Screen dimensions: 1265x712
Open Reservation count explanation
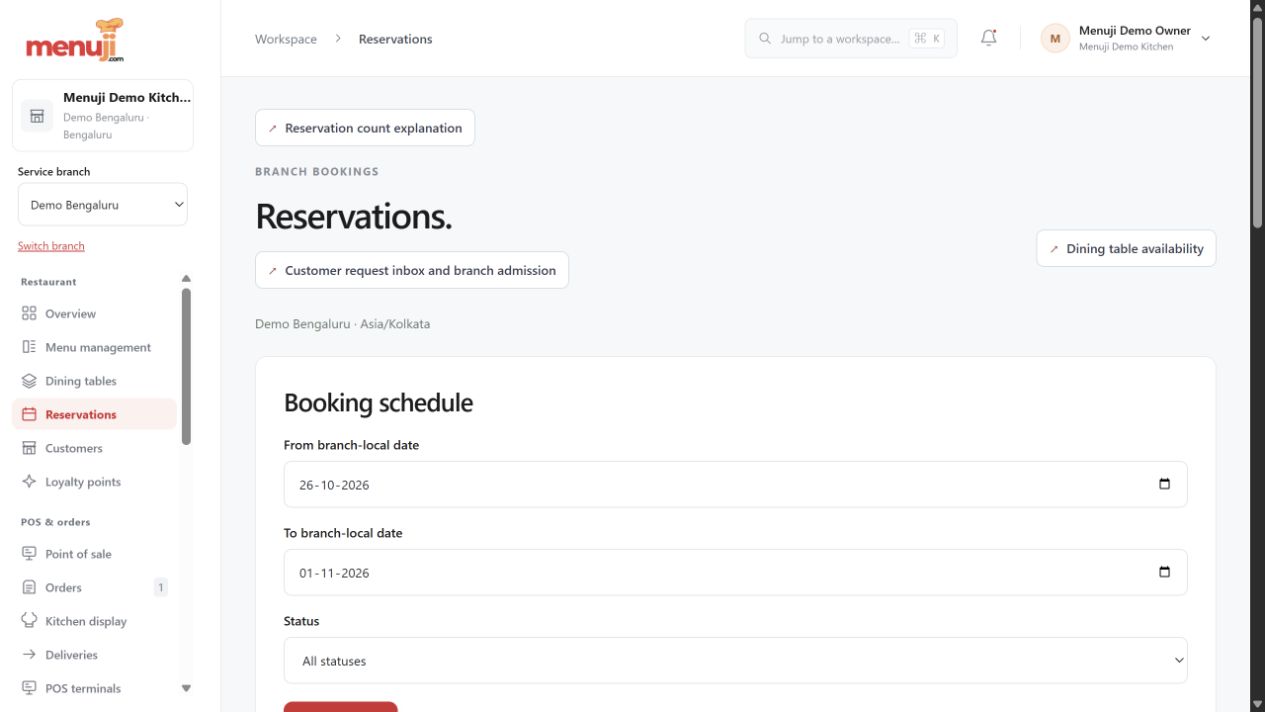pyautogui.click(x=365, y=128)
